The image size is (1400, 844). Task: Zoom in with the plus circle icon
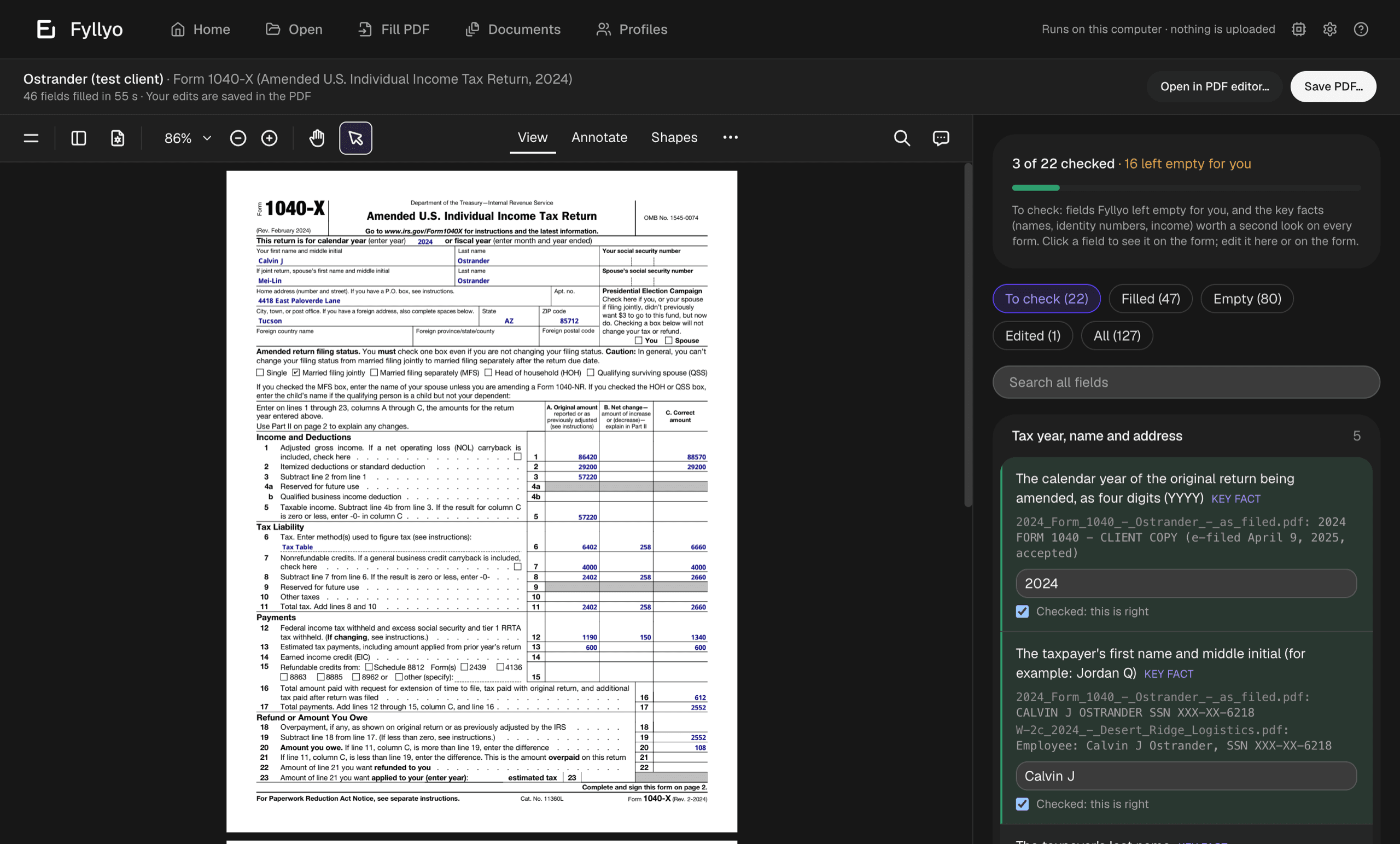(269, 138)
